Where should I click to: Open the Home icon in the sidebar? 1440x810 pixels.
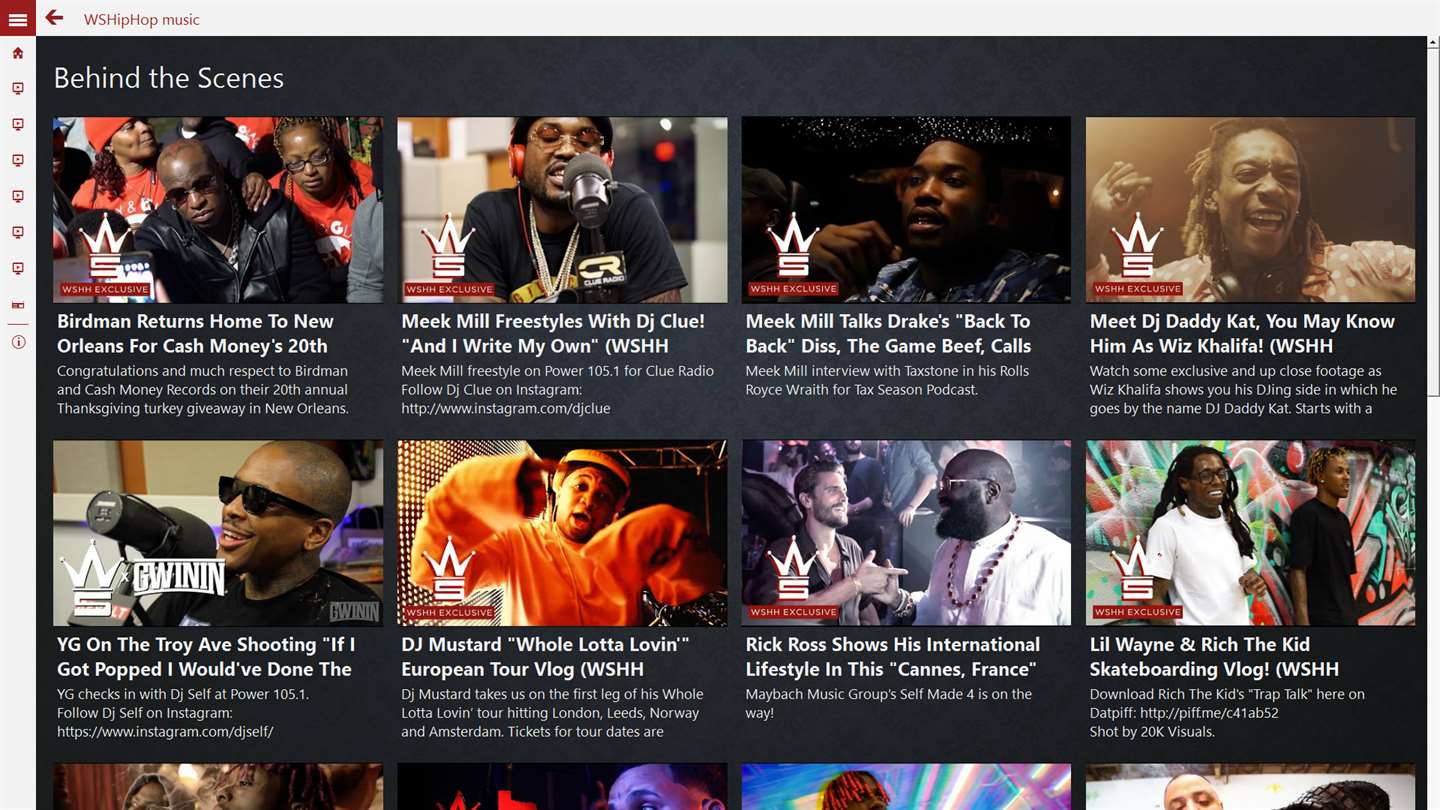[x=18, y=53]
